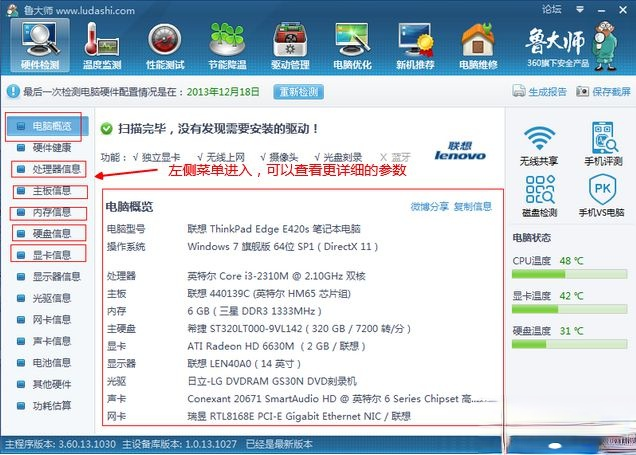Click the 主设备库版本 1.0.13.1027 status text

[179, 444]
